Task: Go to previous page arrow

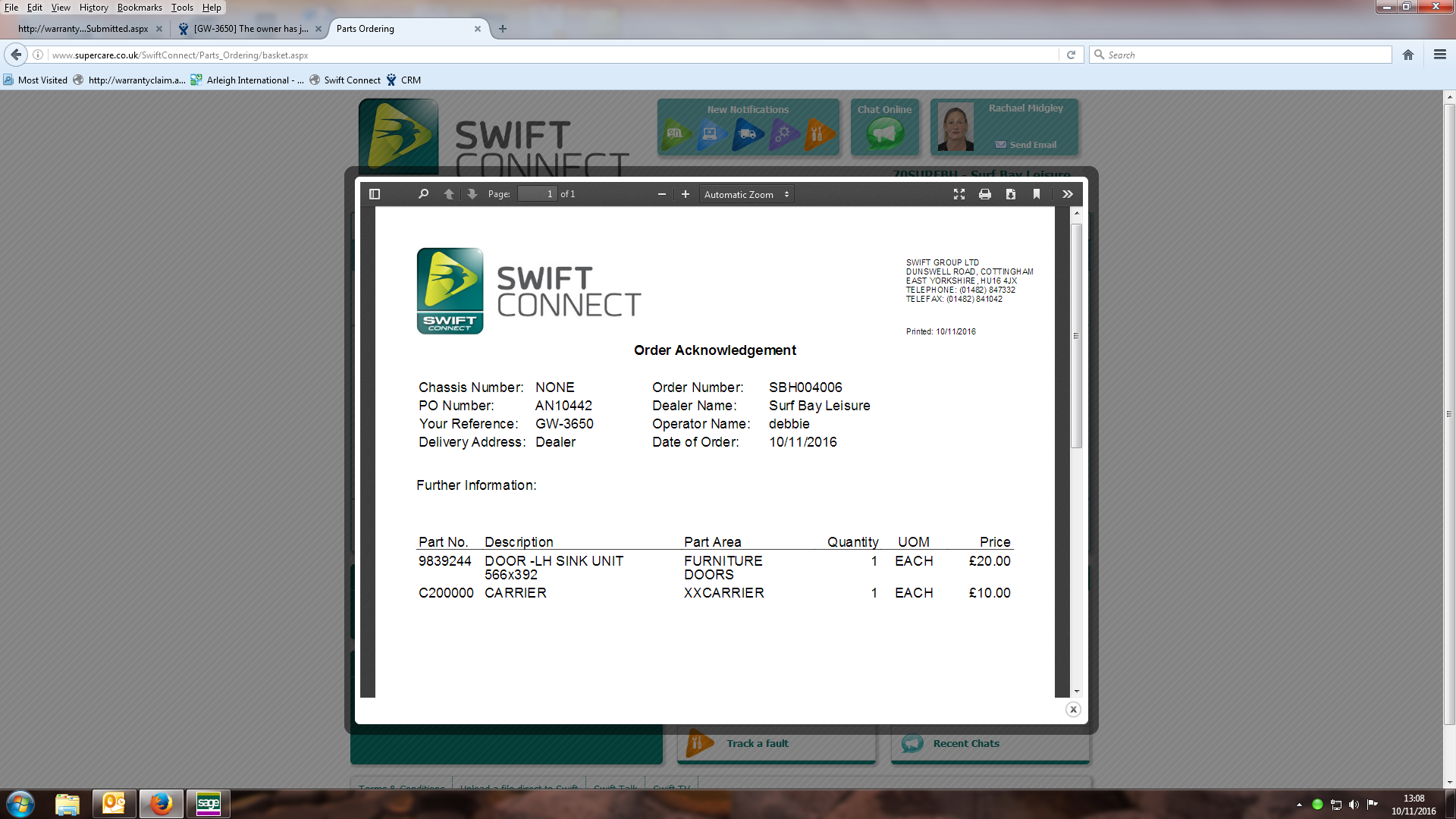Action: (449, 194)
